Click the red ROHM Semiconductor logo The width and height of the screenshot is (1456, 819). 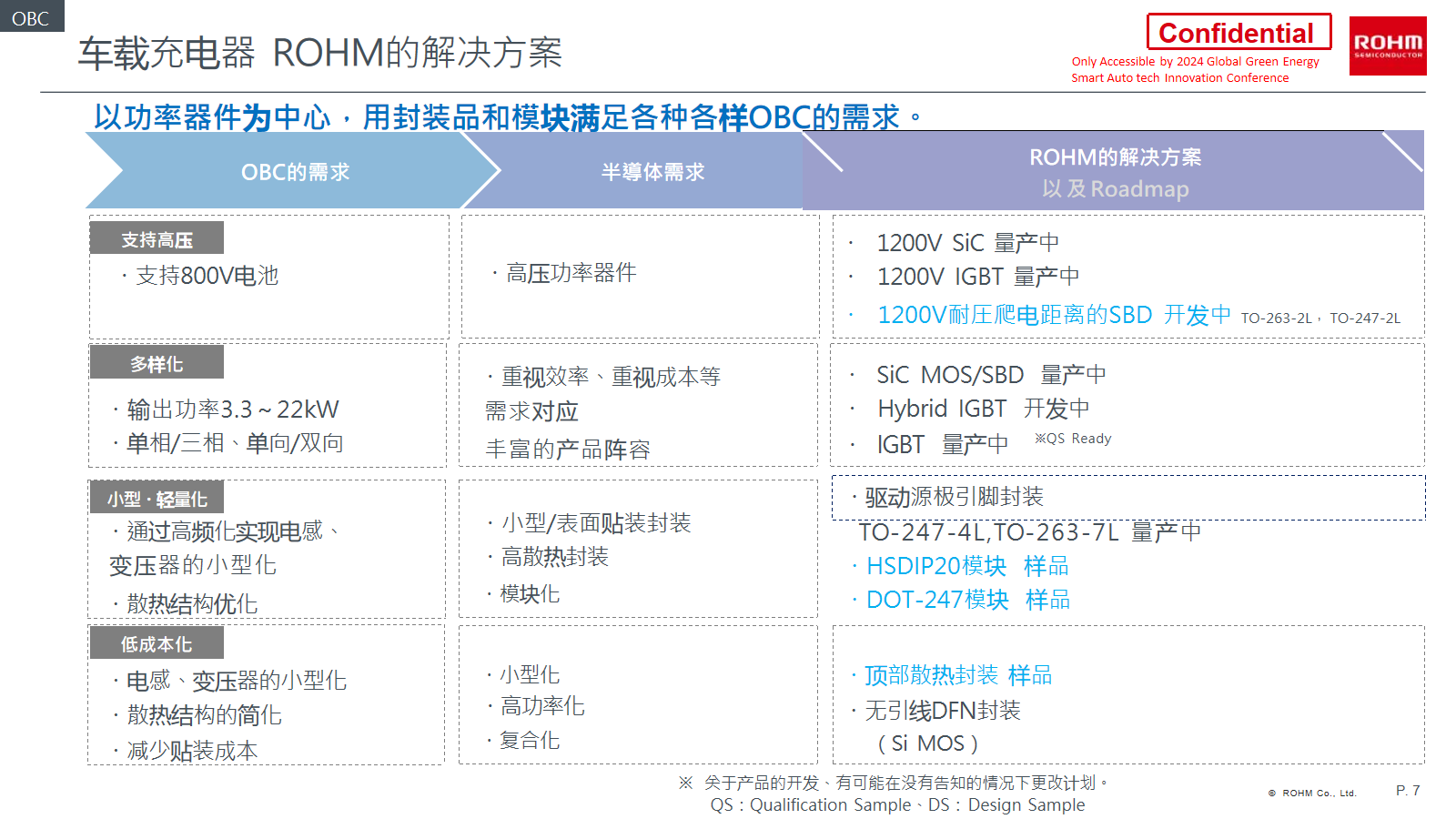pos(1387,45)
